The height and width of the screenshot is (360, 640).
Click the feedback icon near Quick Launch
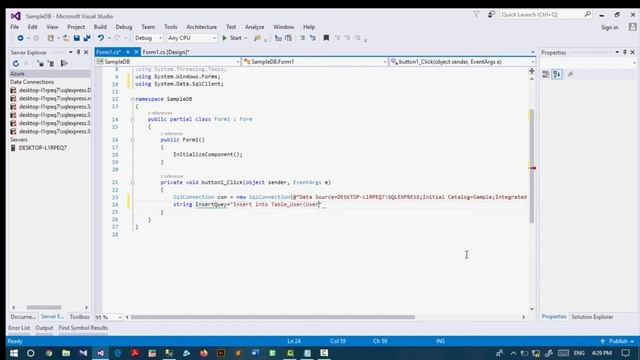coord(491,15)
